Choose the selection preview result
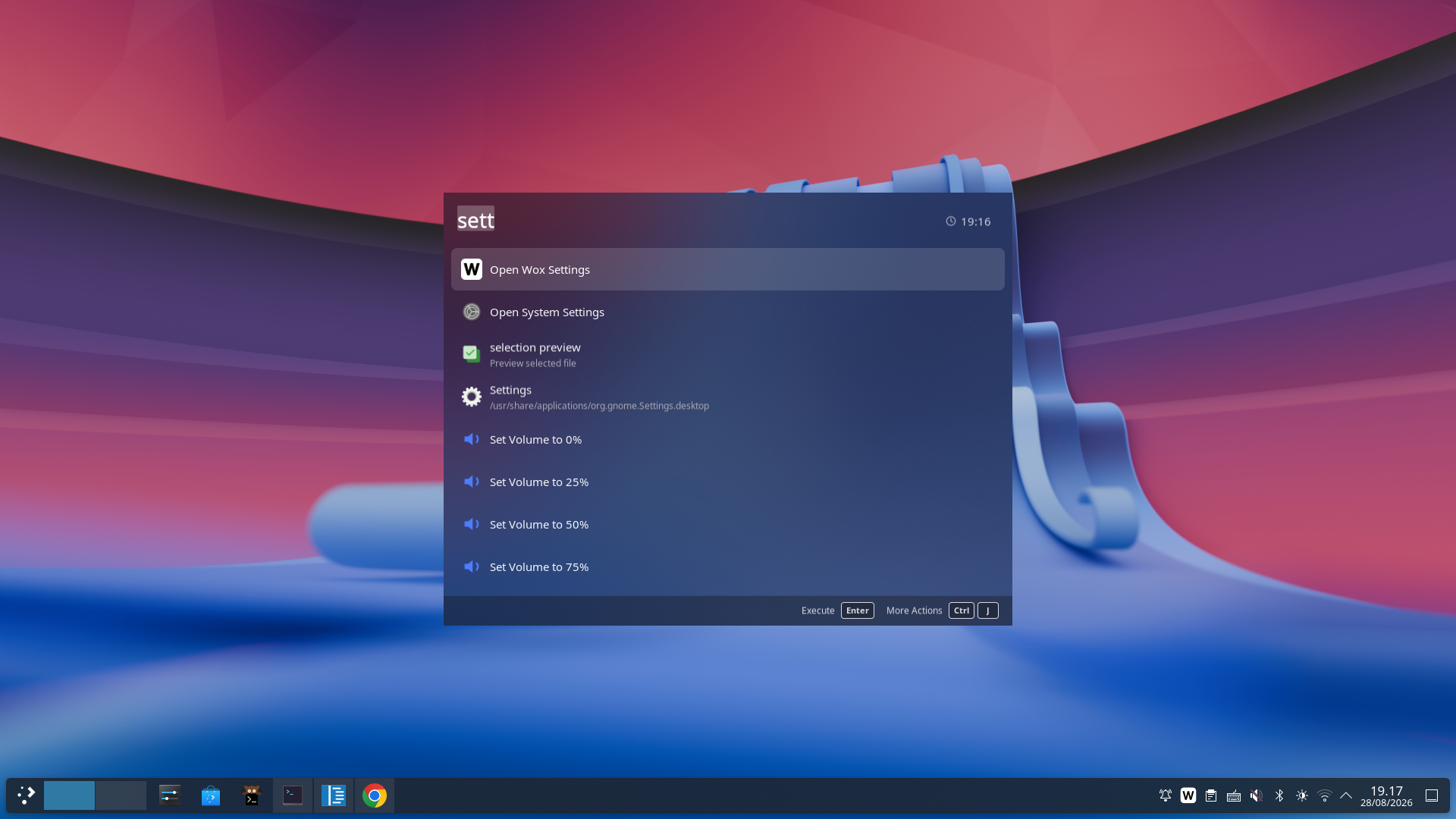The image size is (1456, 819). coord(728,354)
